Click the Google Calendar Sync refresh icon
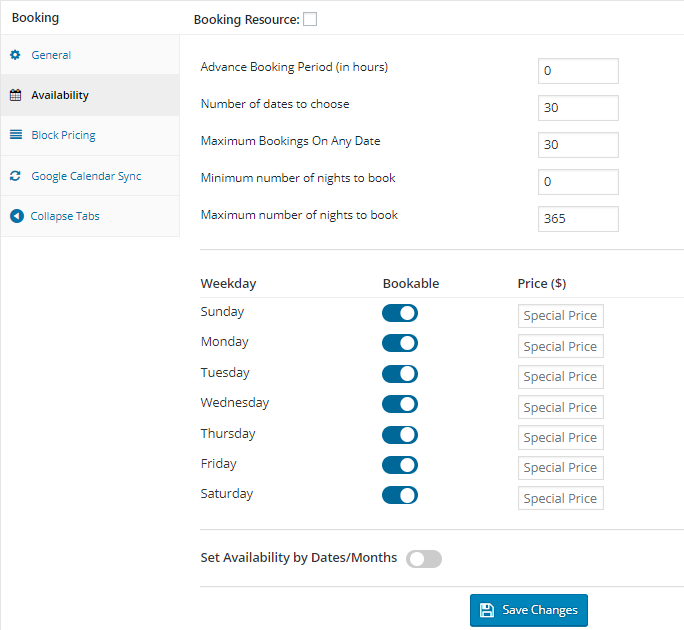Image resolution: width=684 pixels, height=630 pixels. (x=15, y=176)
